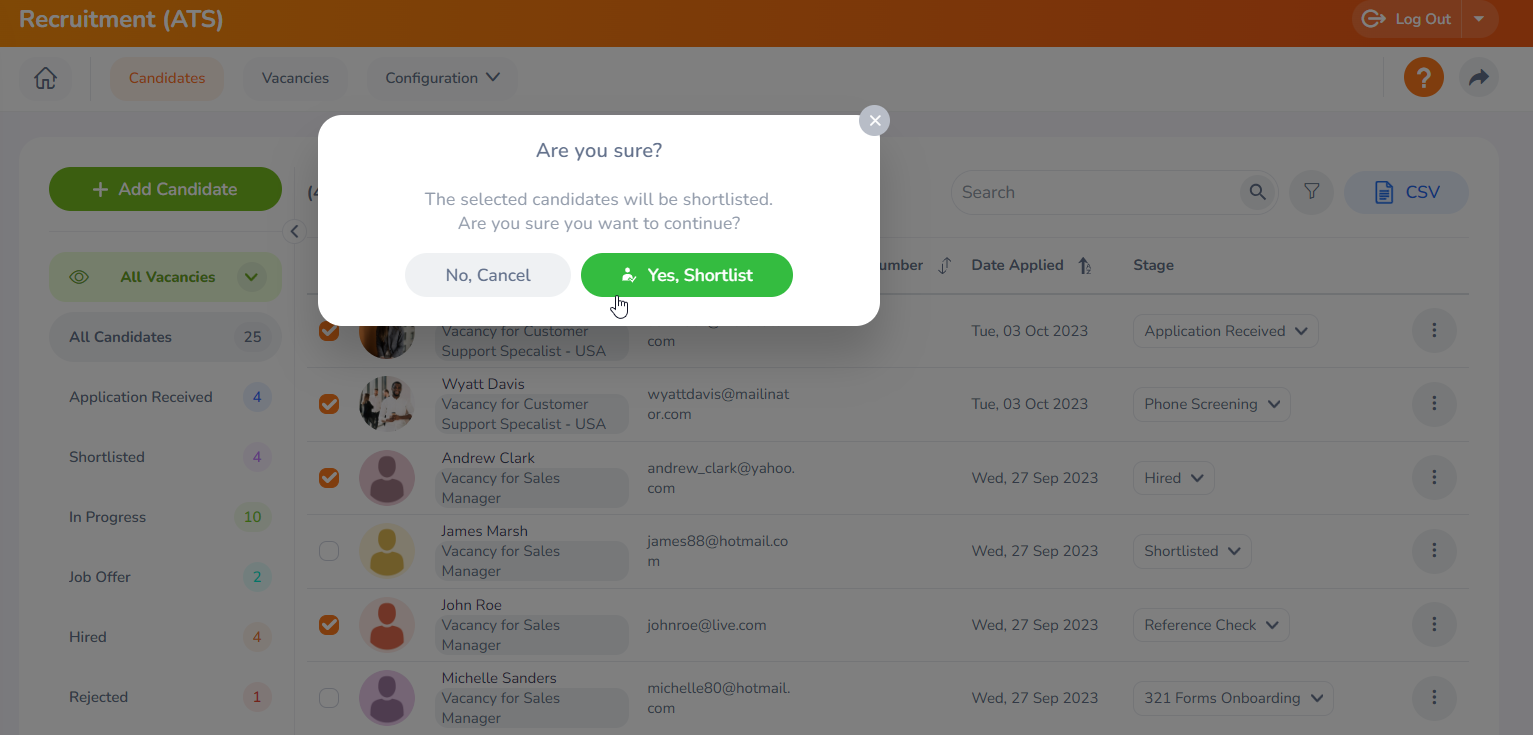This screenshot has width=1533, height=735.
Task: Open the orange help question mark
Action: [x=1423, y=78]
